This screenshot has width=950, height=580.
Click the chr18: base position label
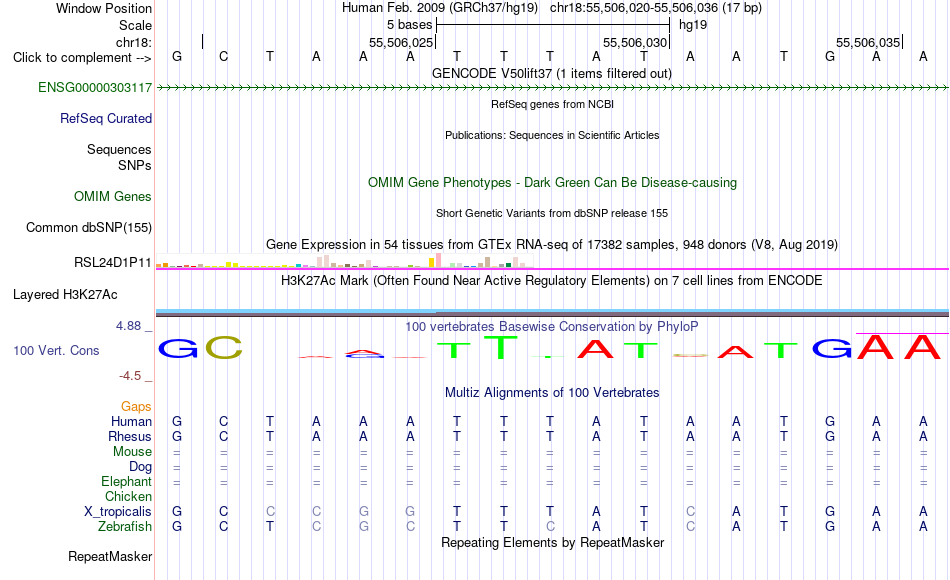(x=134, y=42)
